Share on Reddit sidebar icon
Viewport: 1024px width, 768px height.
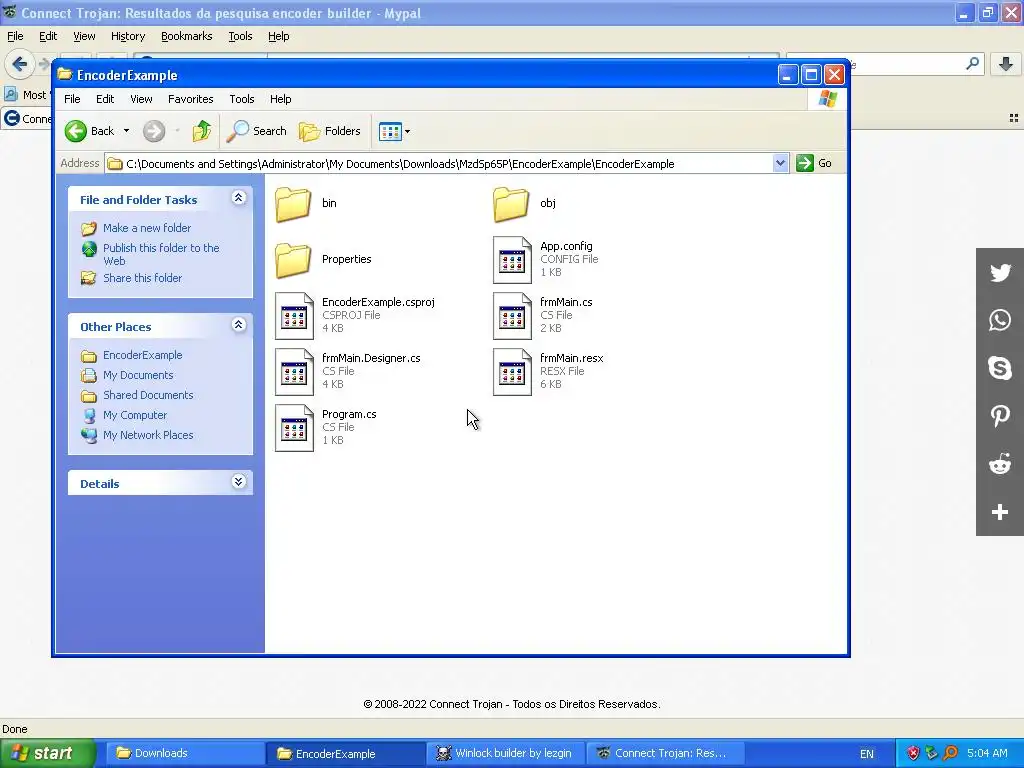tap(1000, 464)
